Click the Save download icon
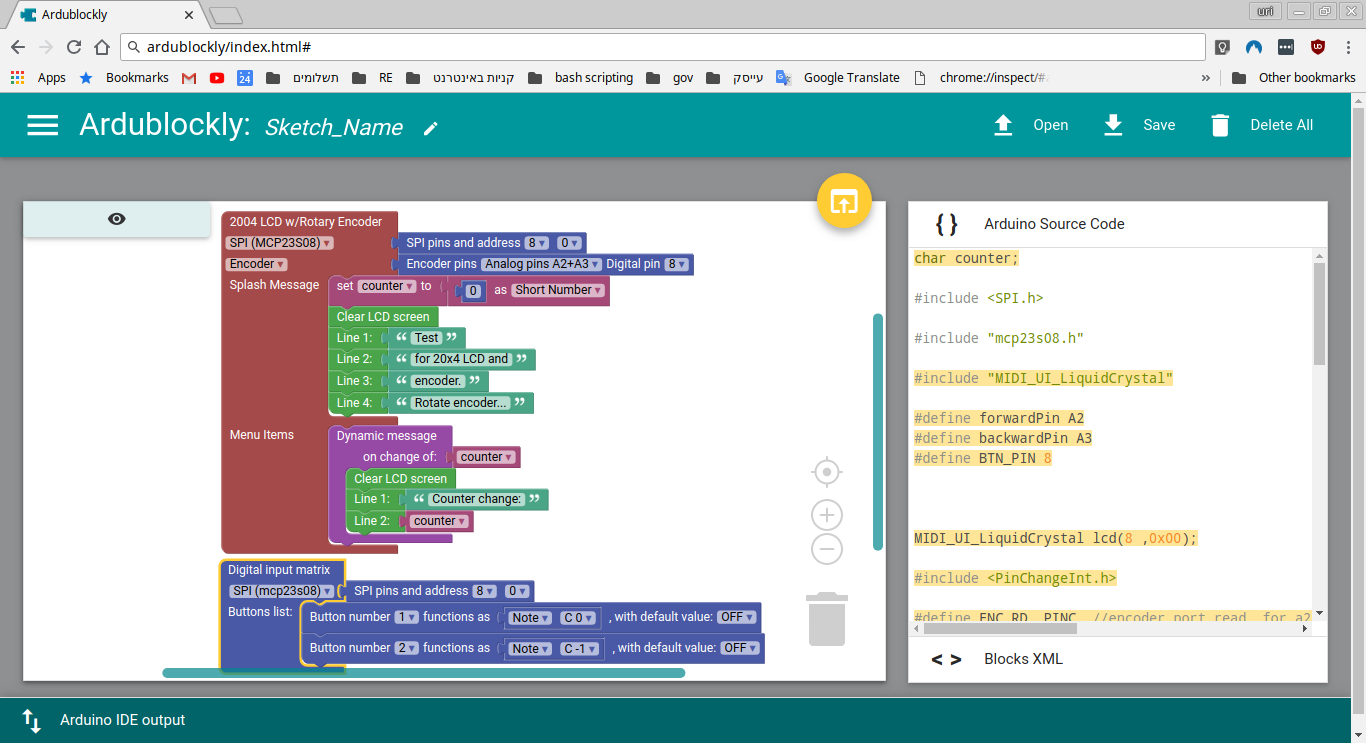Image resolution: width=1366 pixels, height=743 pixels. [x=1113, y=125]
